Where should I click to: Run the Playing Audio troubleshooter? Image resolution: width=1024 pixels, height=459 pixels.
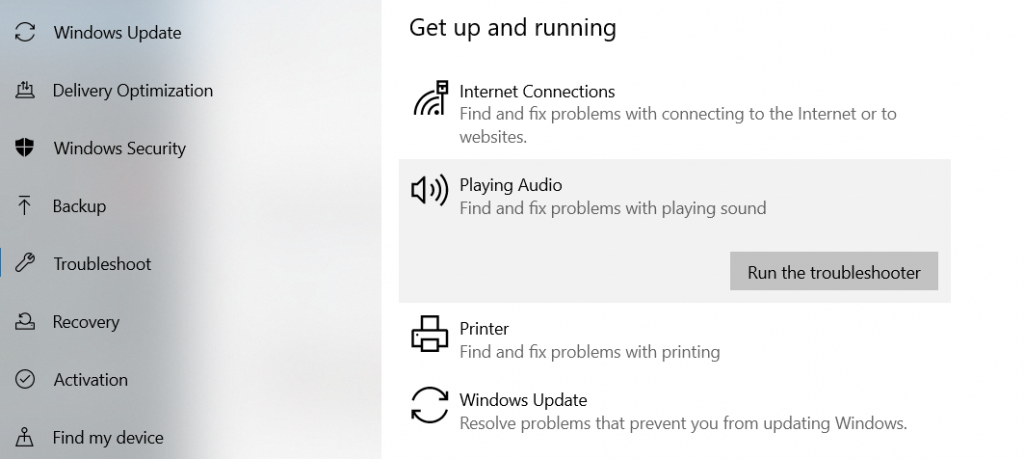(x=833, y=272)
